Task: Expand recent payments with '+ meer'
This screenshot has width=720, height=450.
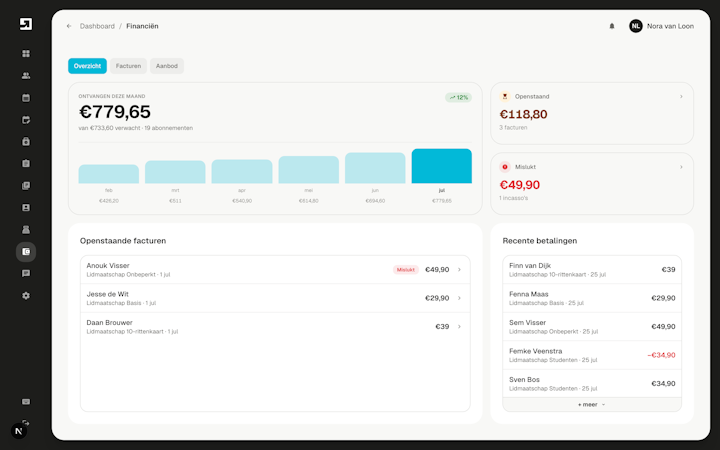Action: click(x=592, y=405)
